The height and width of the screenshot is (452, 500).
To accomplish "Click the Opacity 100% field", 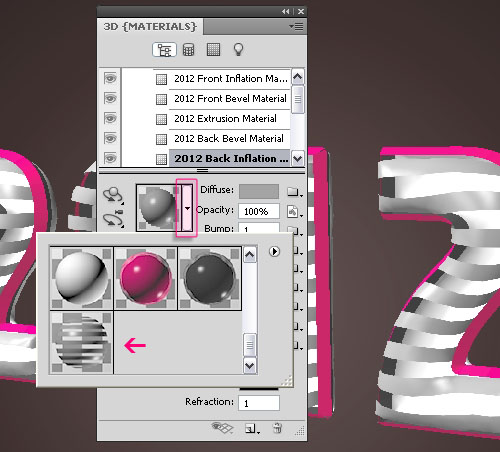I will click(259, 211).
